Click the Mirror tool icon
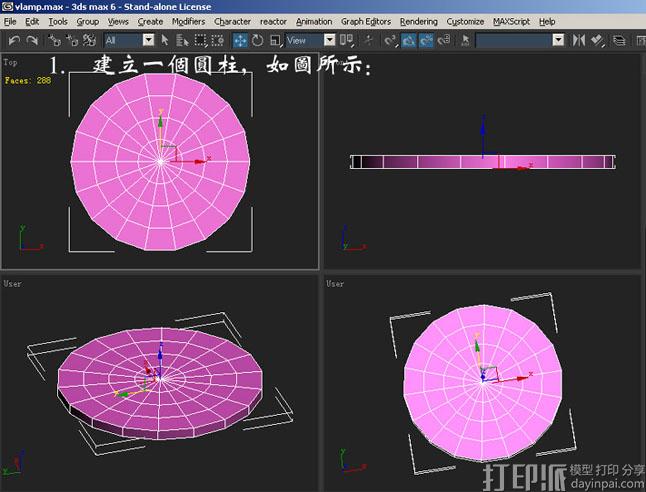646x492 pixels. coord(578,41)
